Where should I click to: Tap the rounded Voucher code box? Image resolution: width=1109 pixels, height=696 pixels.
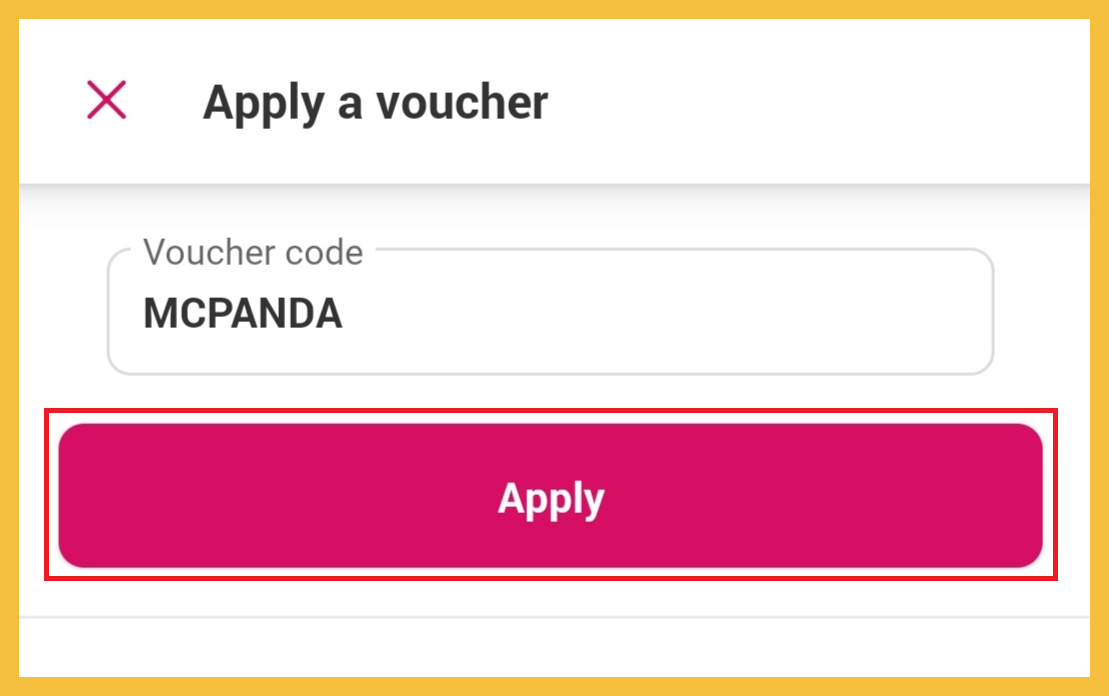point(550,314)
